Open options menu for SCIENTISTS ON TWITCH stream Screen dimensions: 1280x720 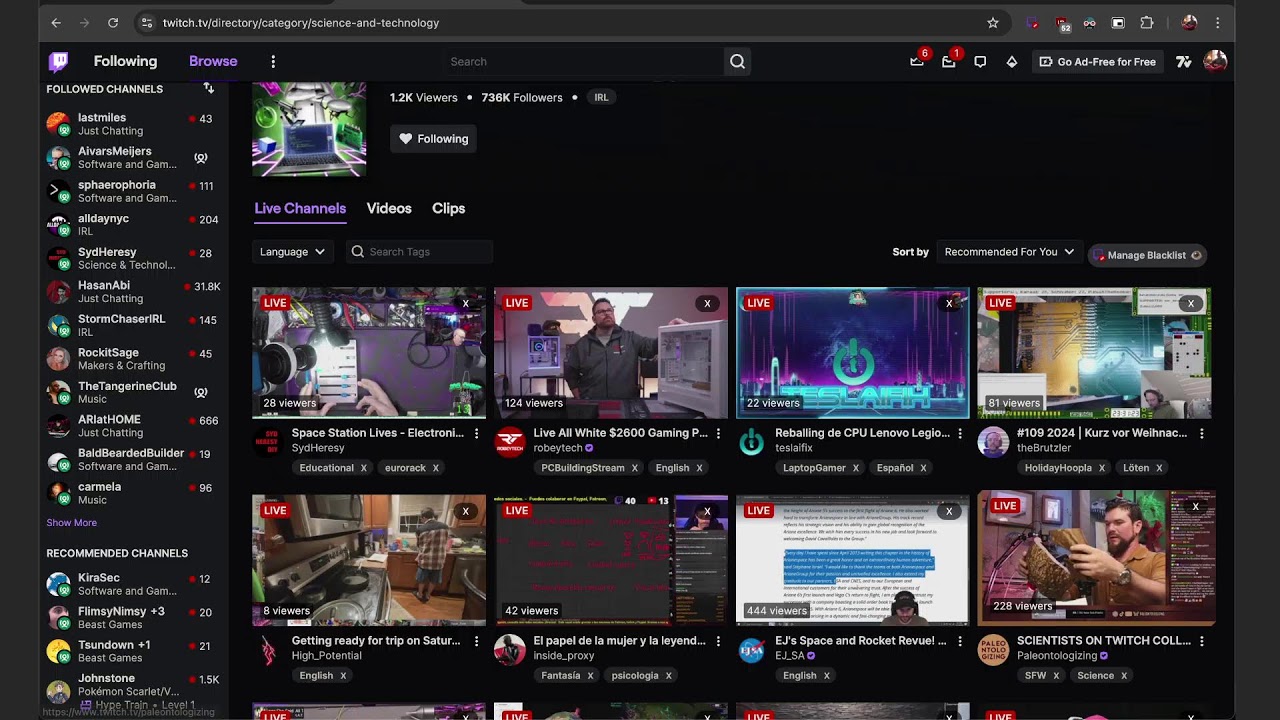coord(1202,641)
